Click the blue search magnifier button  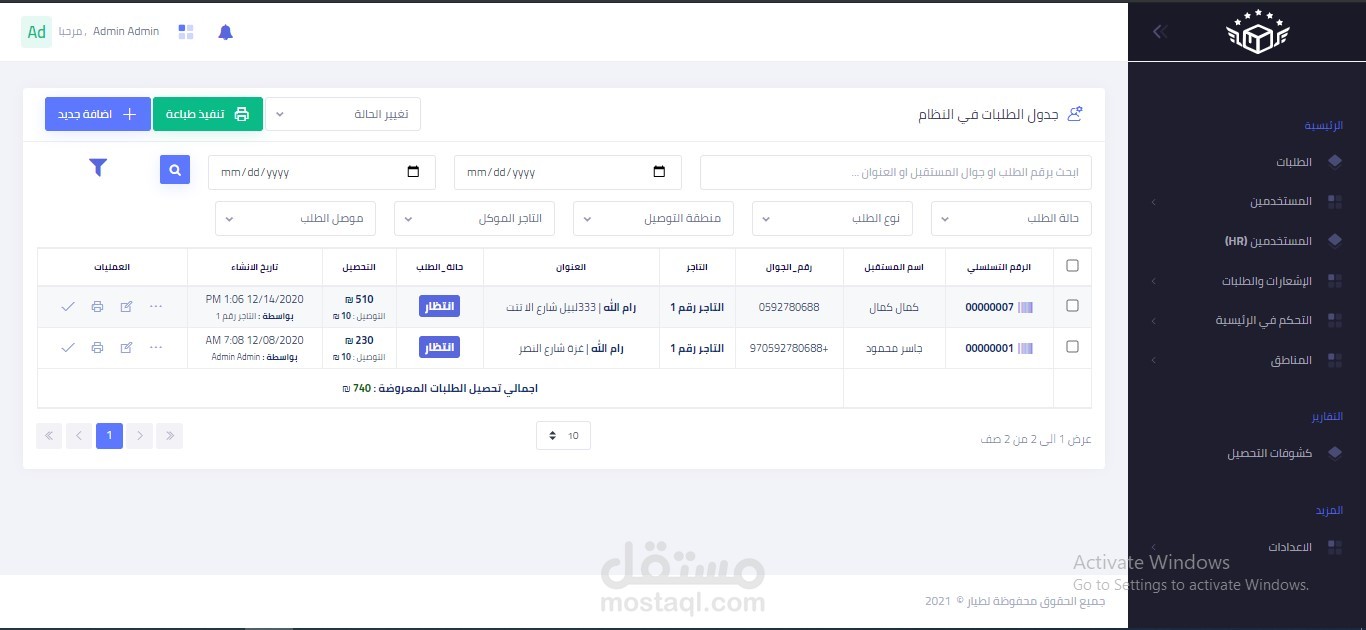click(175, 170)
